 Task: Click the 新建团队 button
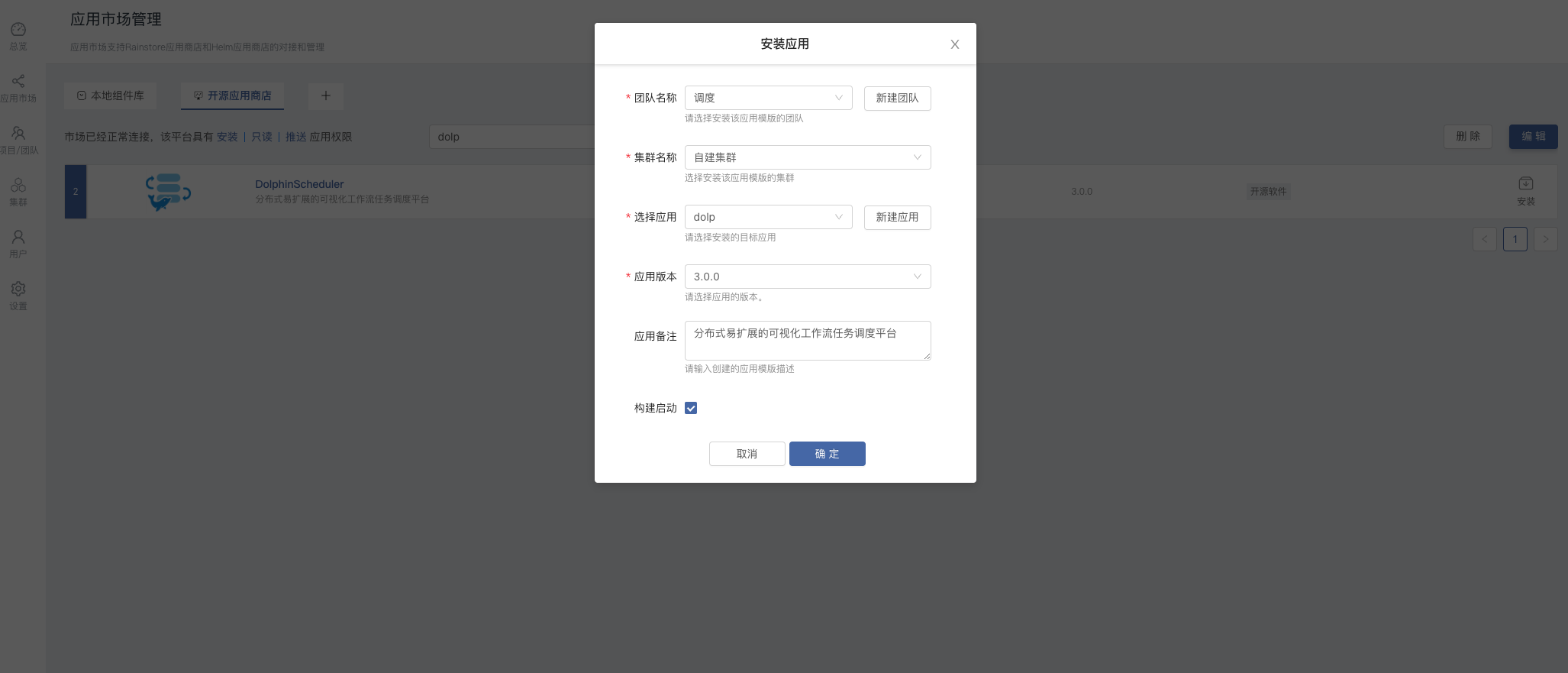(x=897, y=98)
